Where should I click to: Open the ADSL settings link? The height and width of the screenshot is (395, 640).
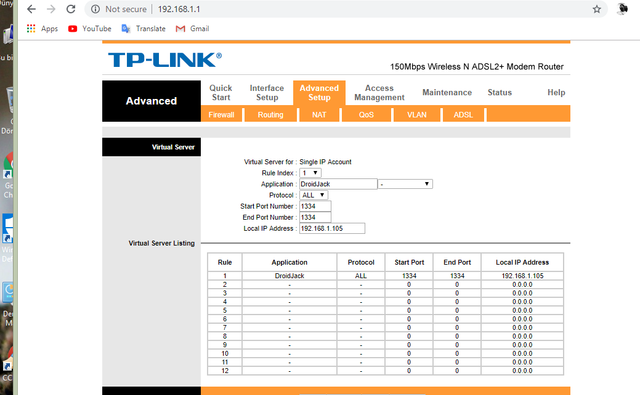(463, 115)
